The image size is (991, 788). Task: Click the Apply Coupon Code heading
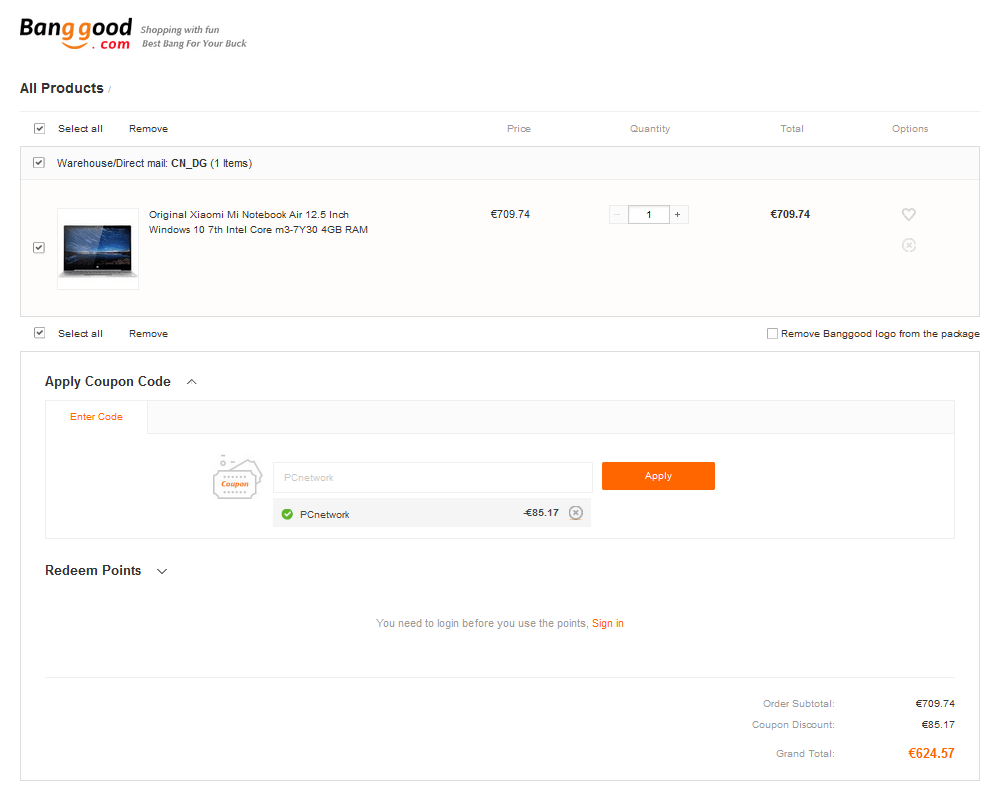pos(107,382)
